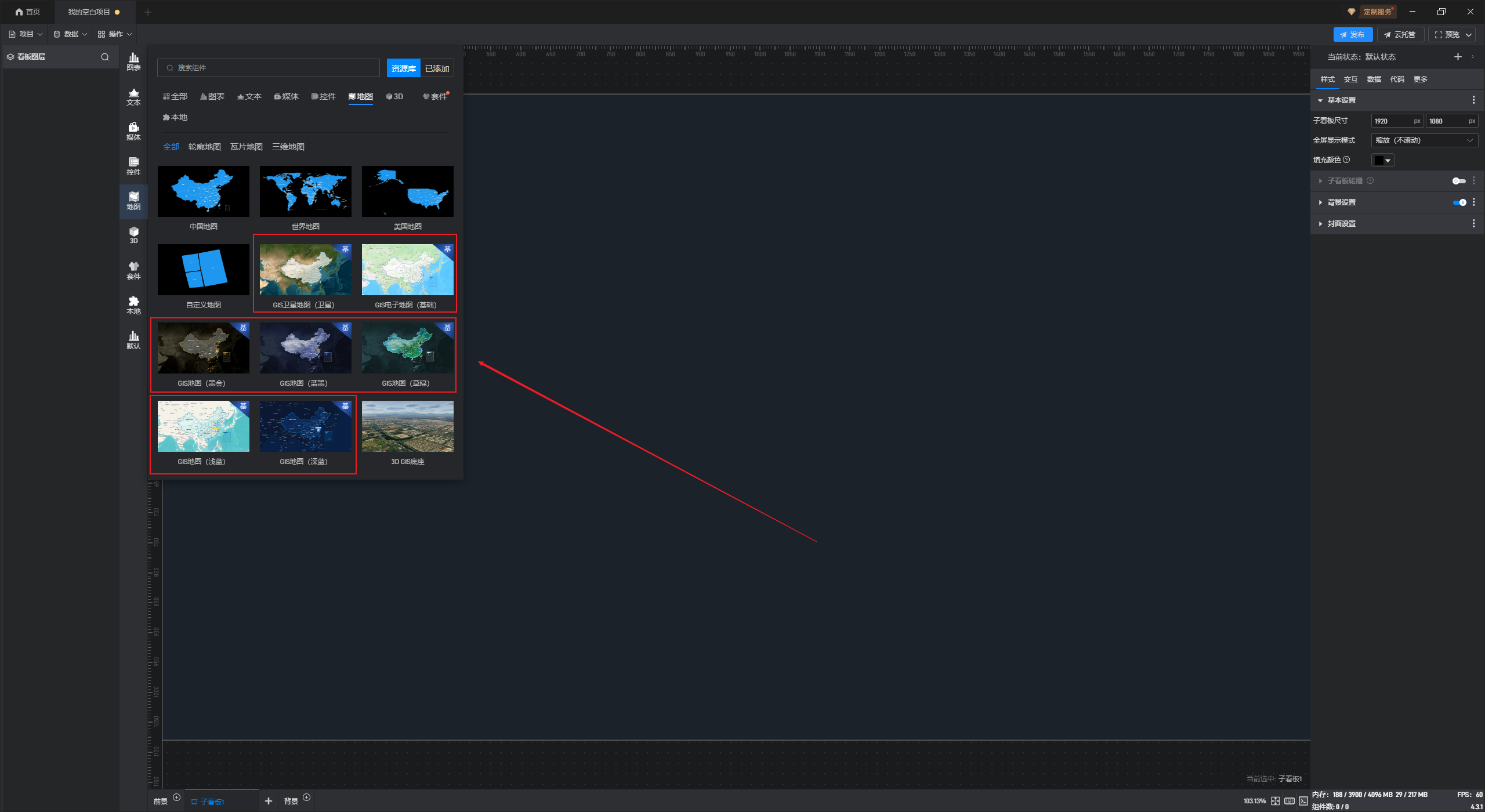Disable the 背景设置 toggle switch

[1459, 202]
